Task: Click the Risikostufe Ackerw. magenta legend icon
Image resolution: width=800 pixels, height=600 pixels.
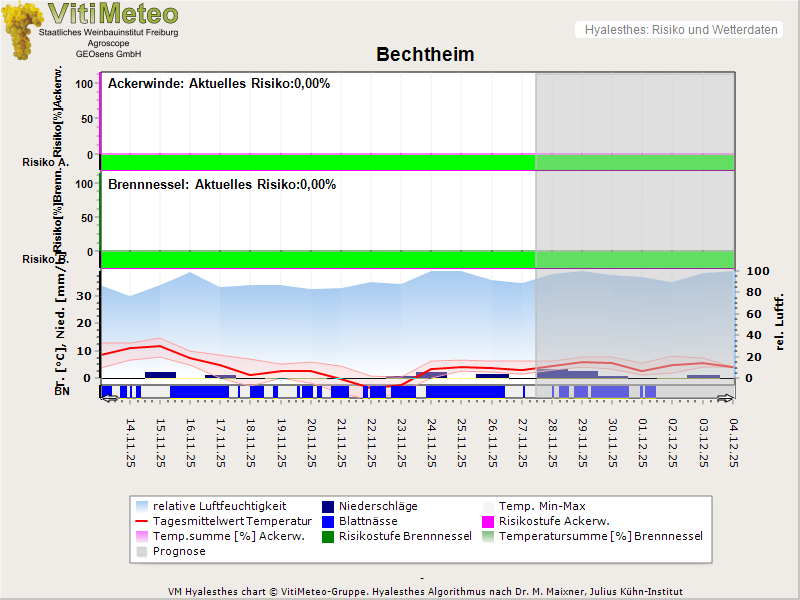Action: [489, 521]
